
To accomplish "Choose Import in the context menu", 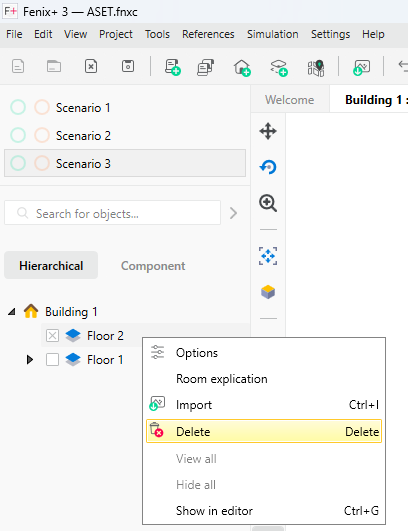I will click(x=264, y=405).
